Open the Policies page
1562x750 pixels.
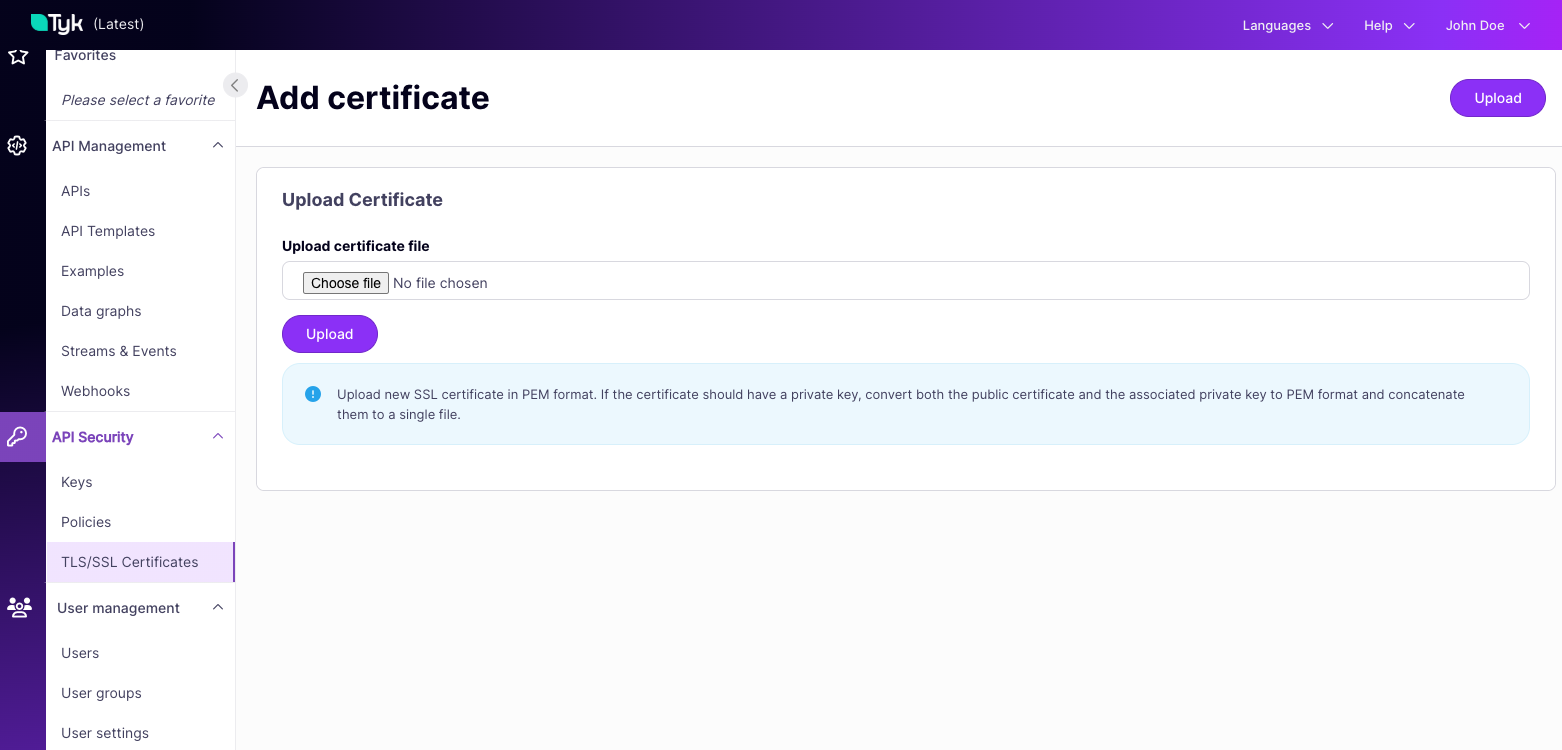[x=86, y=522]
